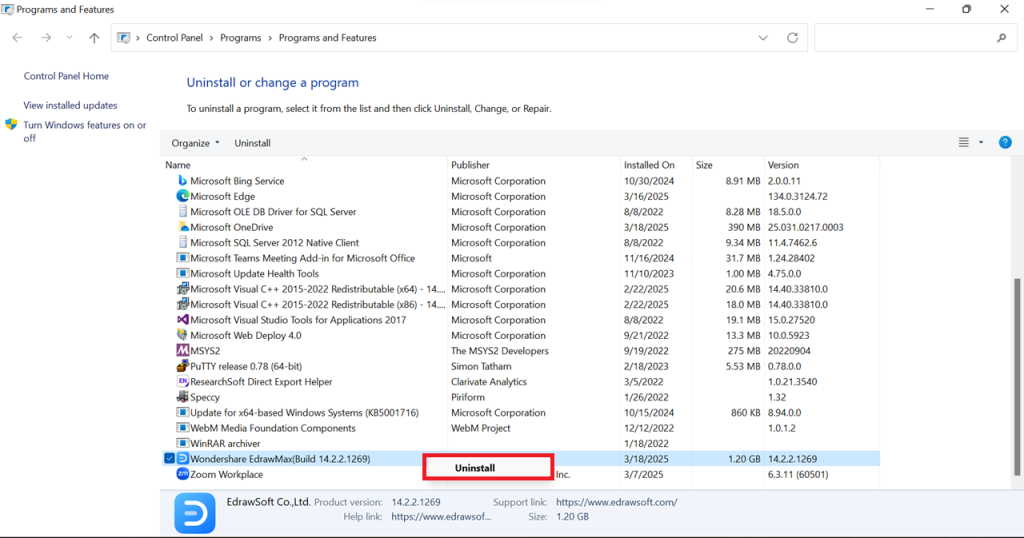Click Clarivate Analytics publisher cell

point(488,381)
